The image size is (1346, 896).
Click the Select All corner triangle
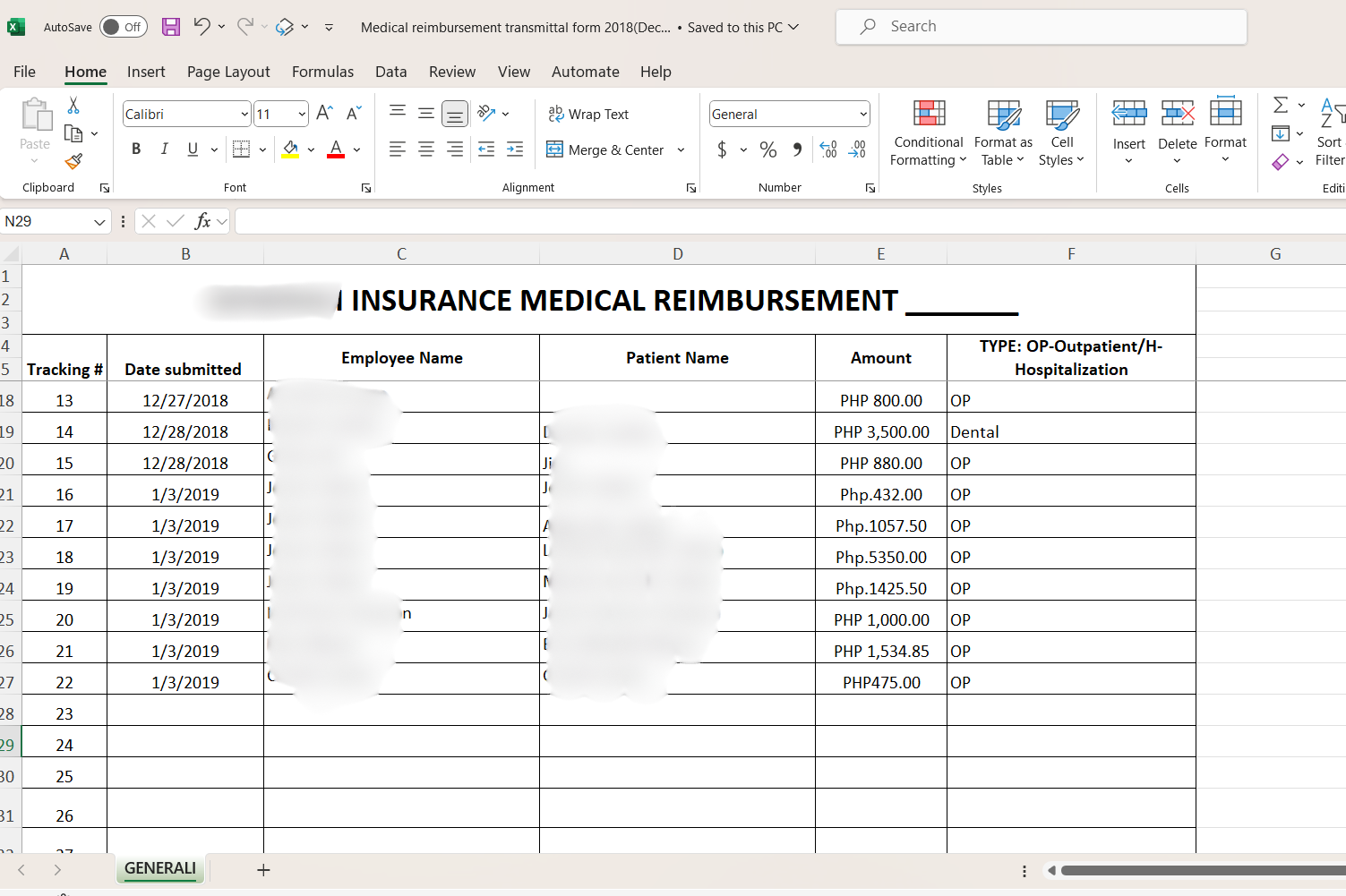click(x=11, y=254)
